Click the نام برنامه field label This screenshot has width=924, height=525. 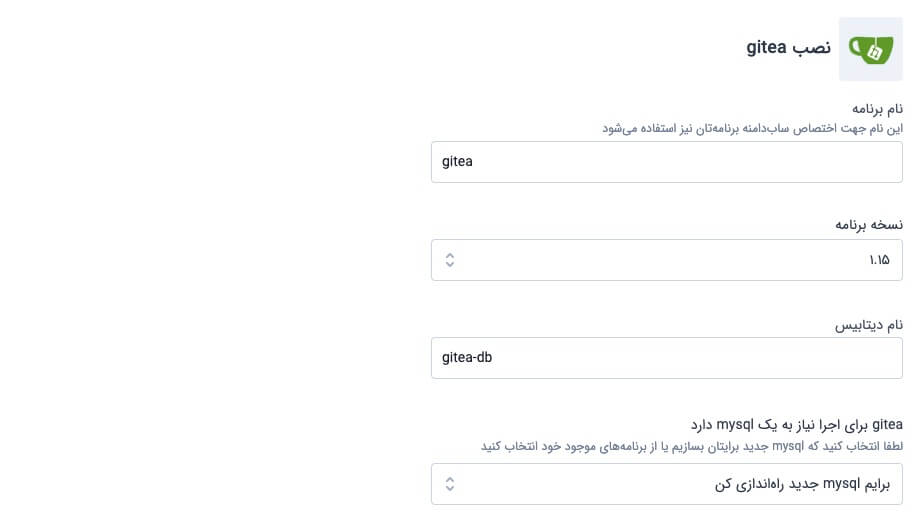pyautogui.click(x=877, y=108)
